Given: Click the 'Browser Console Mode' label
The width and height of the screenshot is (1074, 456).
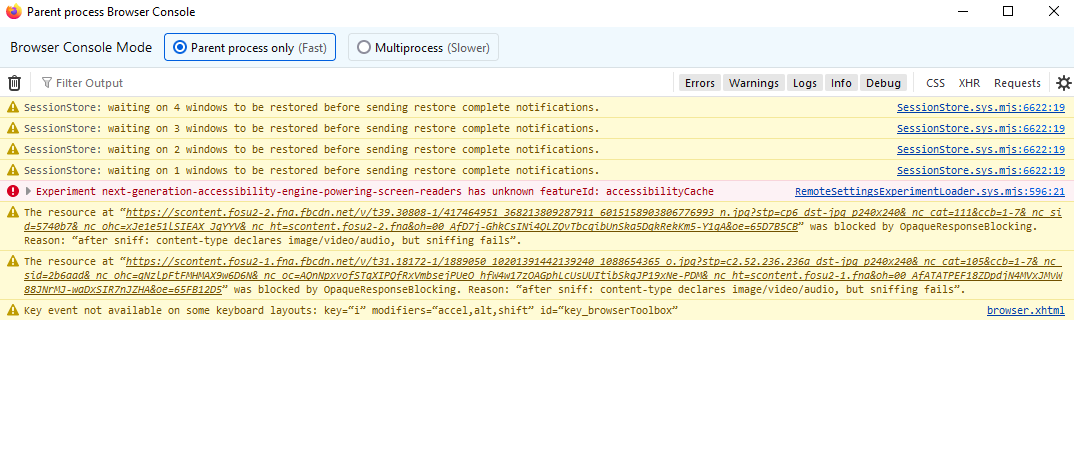Looking at the screenshot, I should tap(81, 47).
